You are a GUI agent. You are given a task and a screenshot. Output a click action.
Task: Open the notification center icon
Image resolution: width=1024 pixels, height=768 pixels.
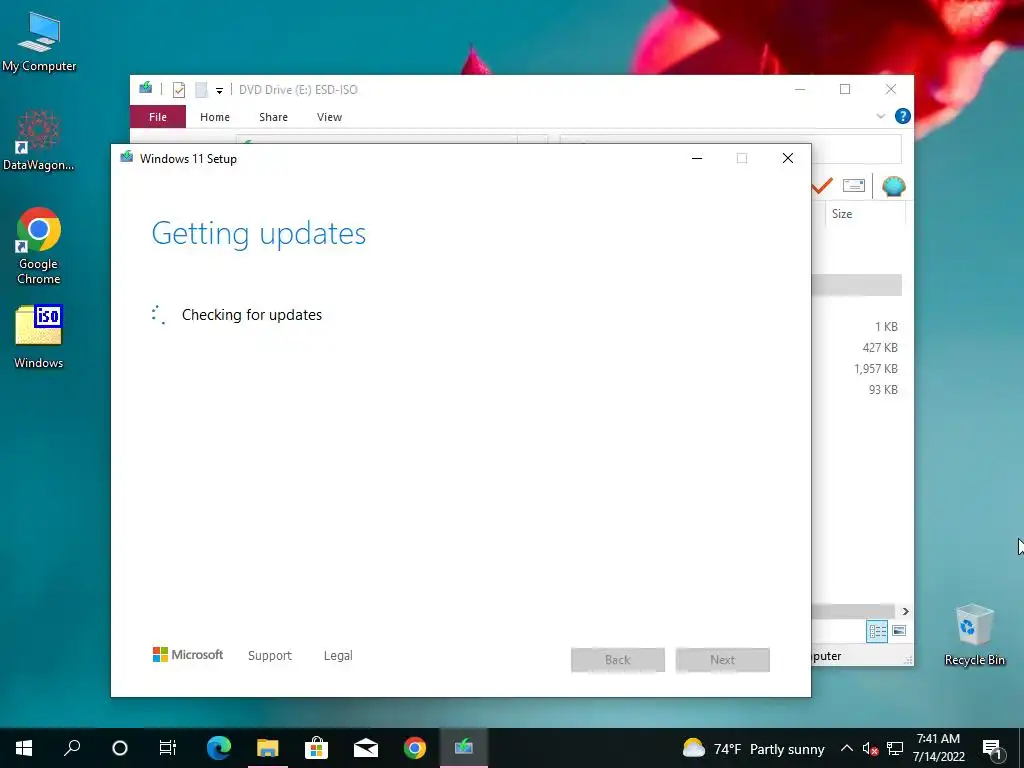(x=992, y=749)
